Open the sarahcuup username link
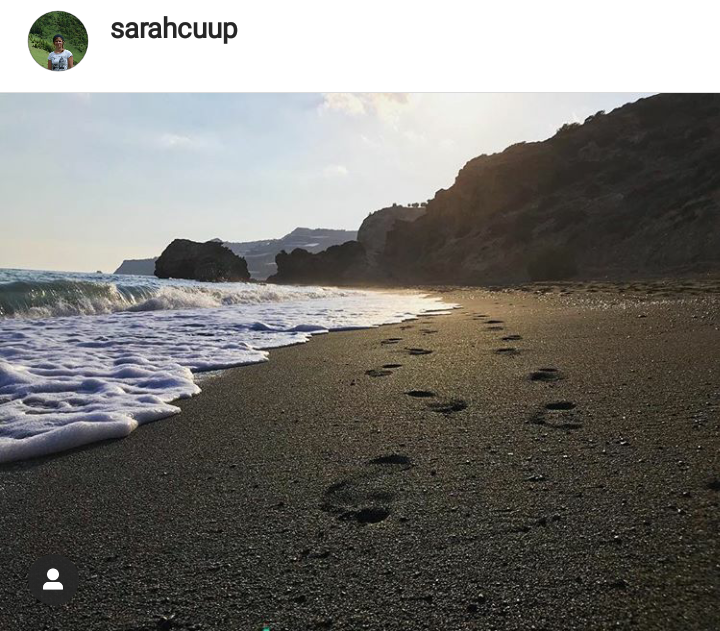Image resolution: width=720 pixels, height=631 pixels. coord(174,29)
